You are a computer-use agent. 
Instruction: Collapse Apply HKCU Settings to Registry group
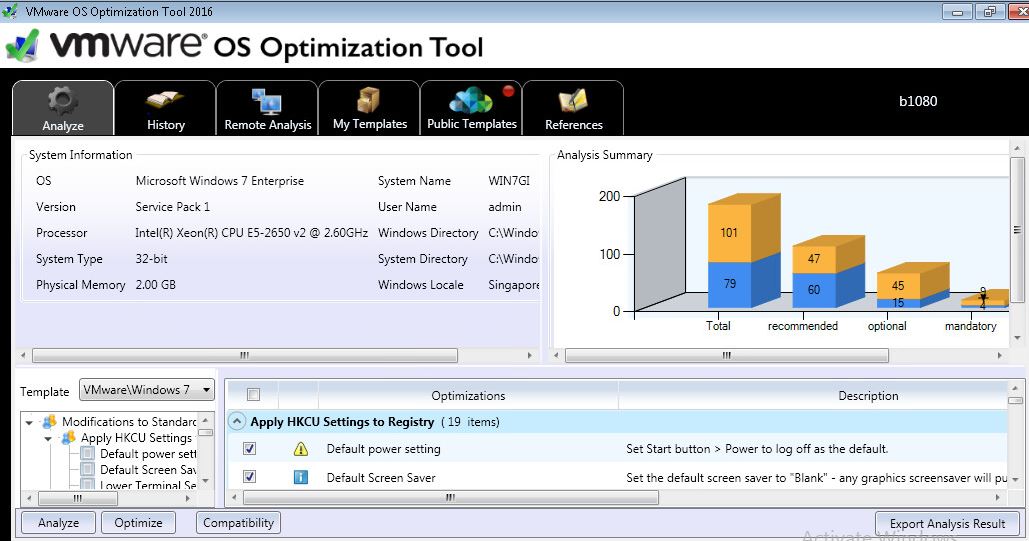click(238, 422)
